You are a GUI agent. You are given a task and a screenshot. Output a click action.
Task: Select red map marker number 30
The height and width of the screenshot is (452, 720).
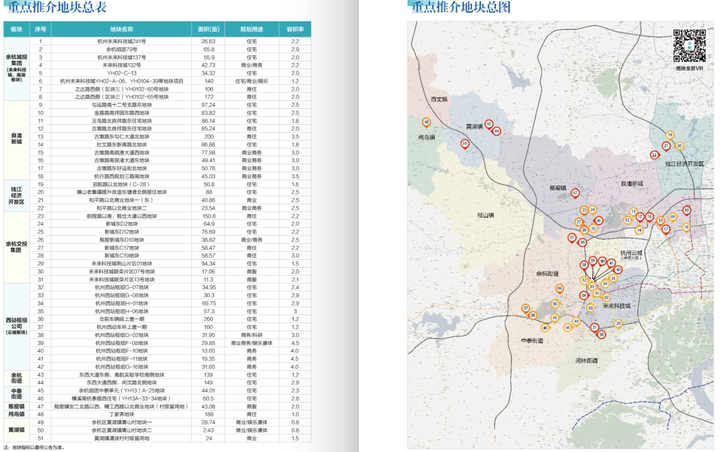(601, 334)
